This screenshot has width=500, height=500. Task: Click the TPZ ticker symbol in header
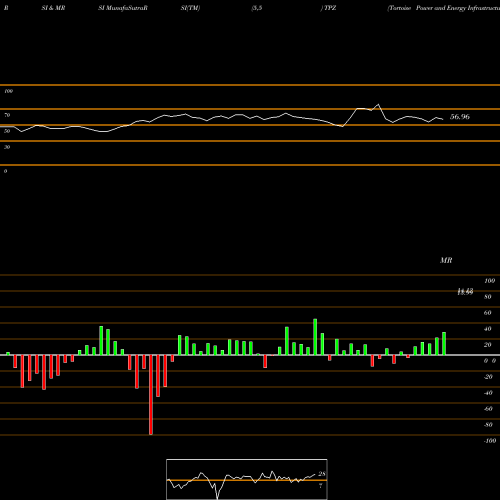(330, 8)
